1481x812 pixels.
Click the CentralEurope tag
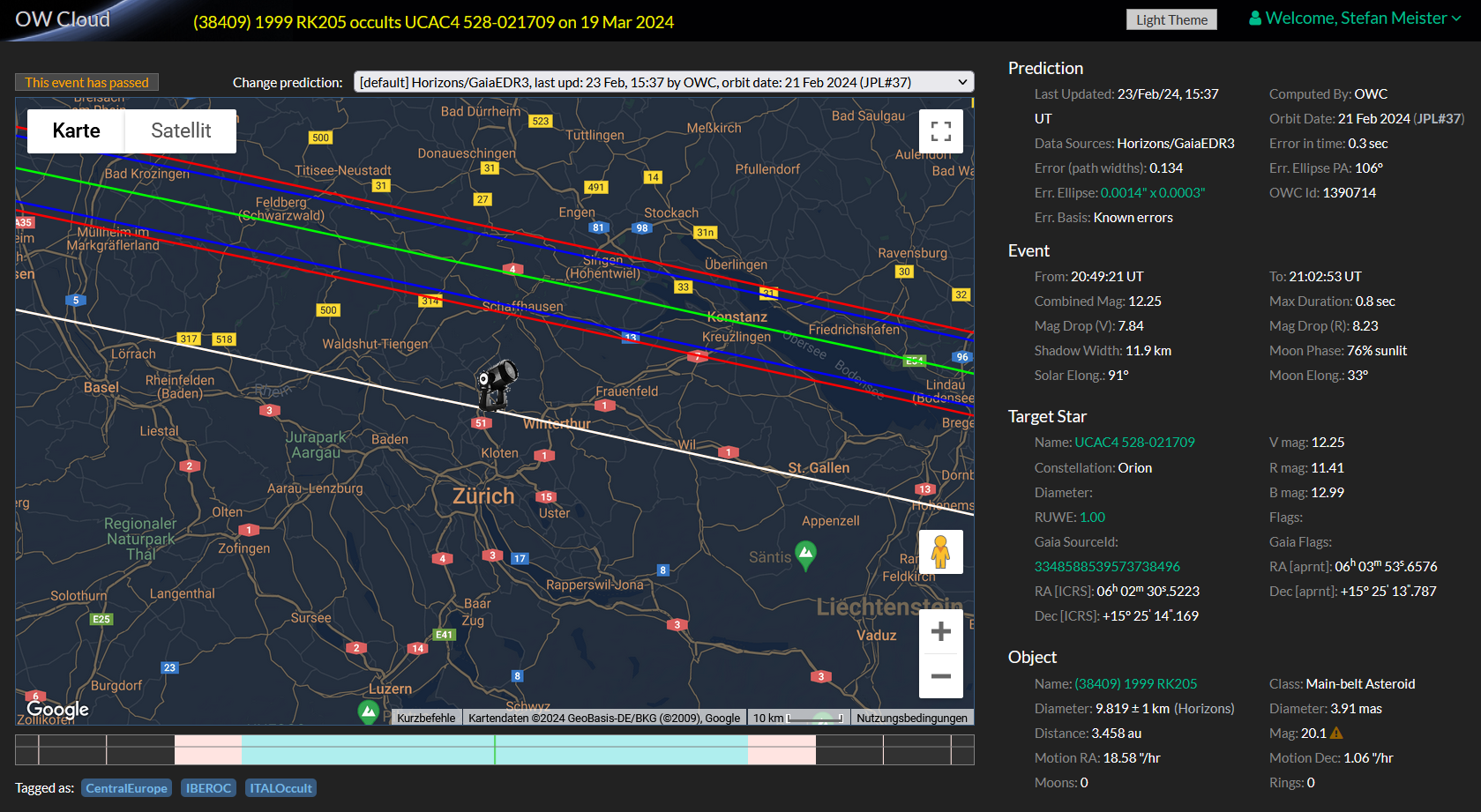click(126, 788)
